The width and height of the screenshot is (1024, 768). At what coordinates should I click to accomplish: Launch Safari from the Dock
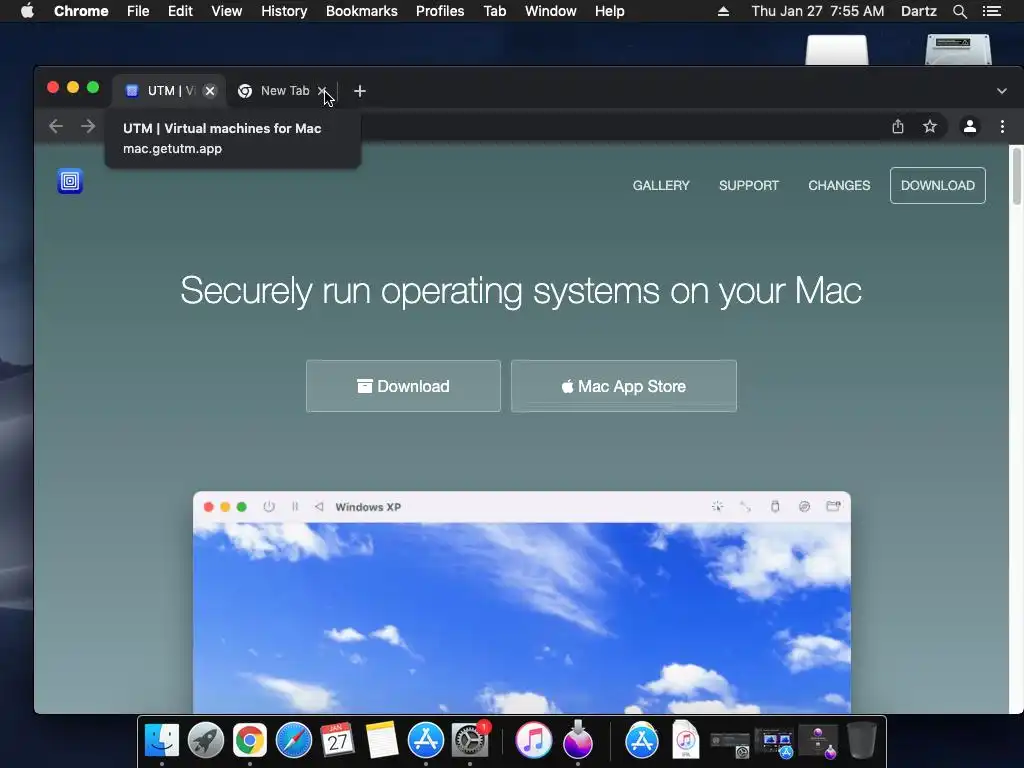click(x=294, y=741)
